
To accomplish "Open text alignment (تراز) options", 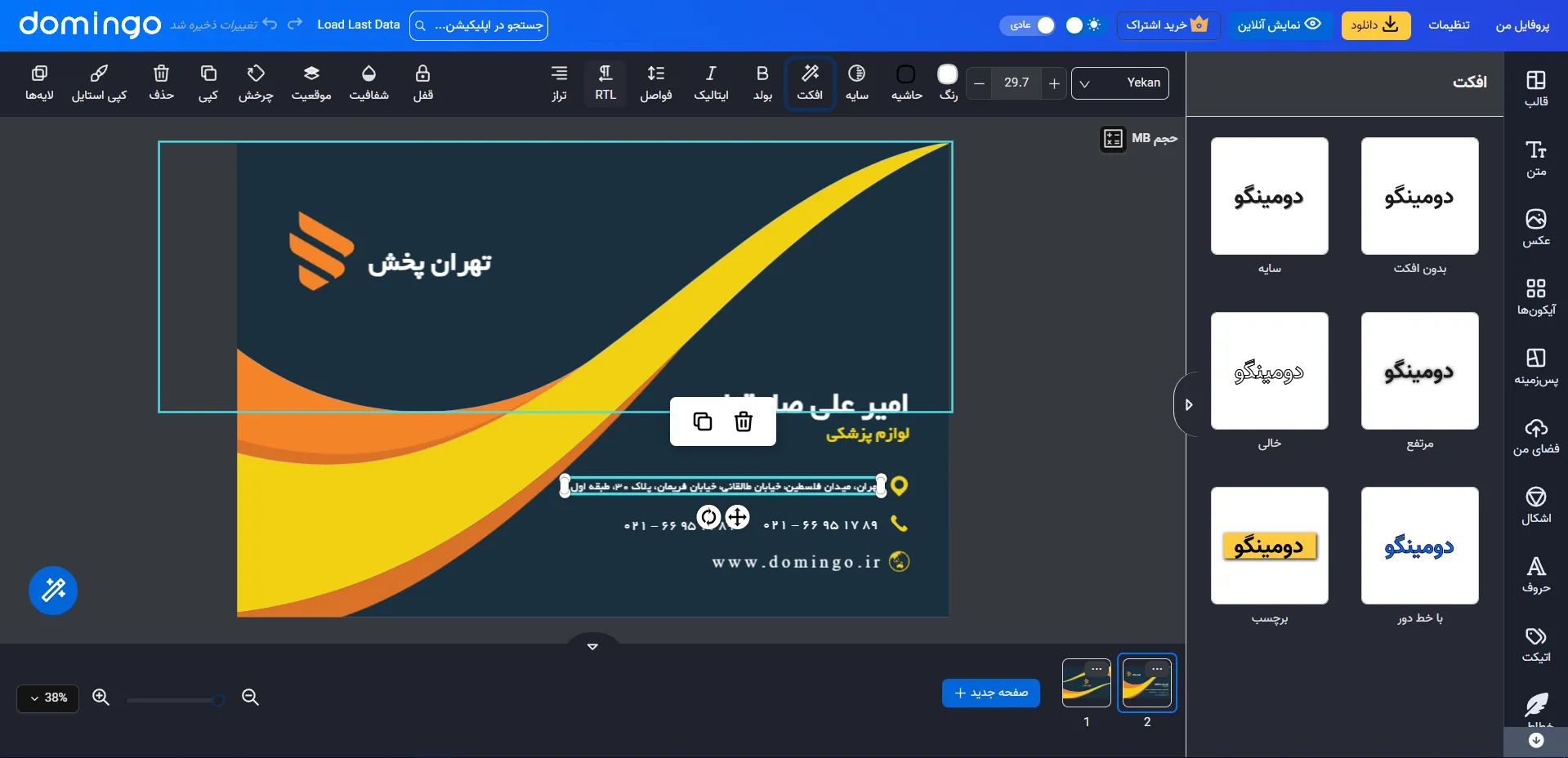I will pyautogui.click(x=559, y=83).
